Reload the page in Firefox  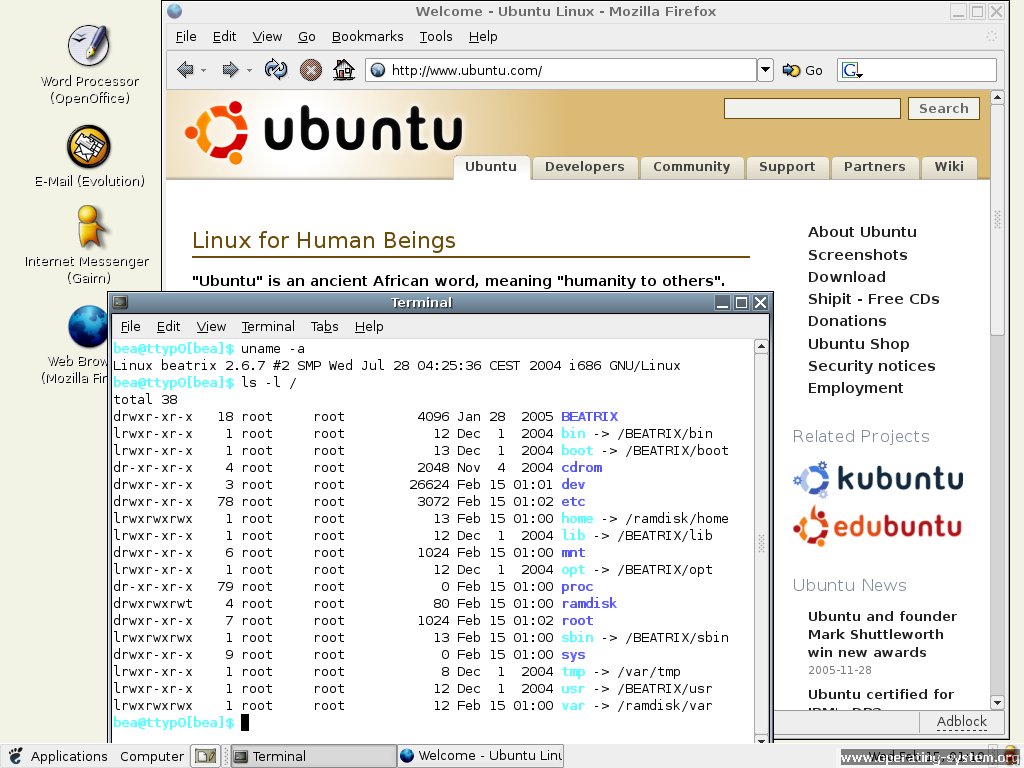[x=276, y=69]
